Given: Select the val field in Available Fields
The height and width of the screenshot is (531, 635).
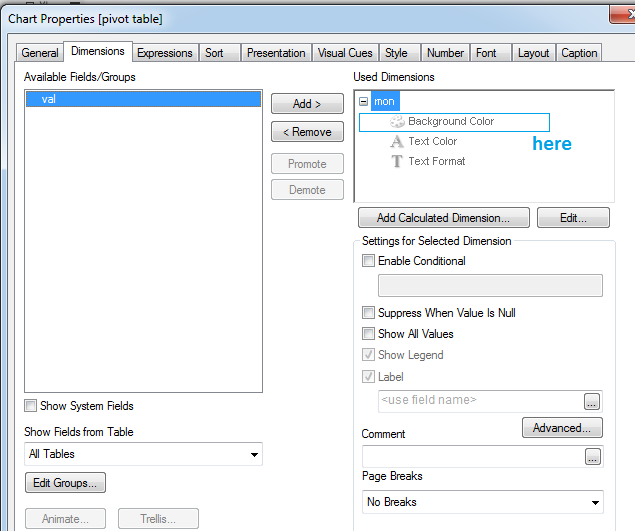Looking at the screenshot, I should (143, 99).
